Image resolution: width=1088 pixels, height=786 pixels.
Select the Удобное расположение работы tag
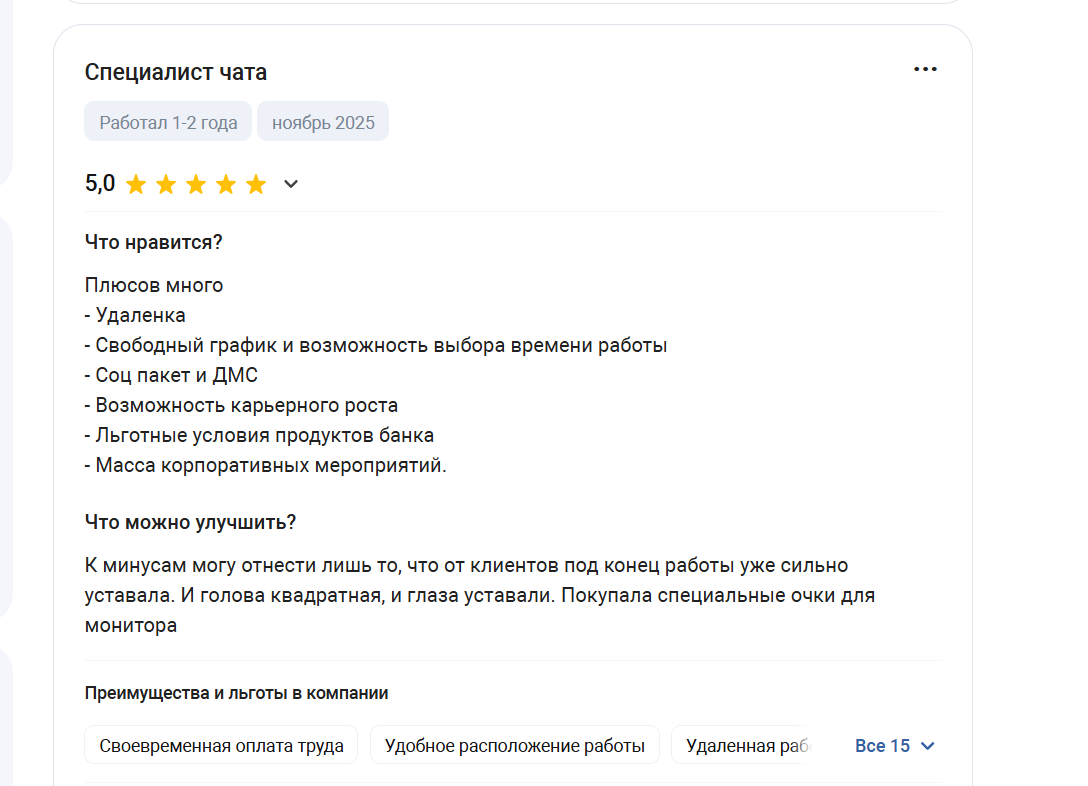(x=515, y=745)
